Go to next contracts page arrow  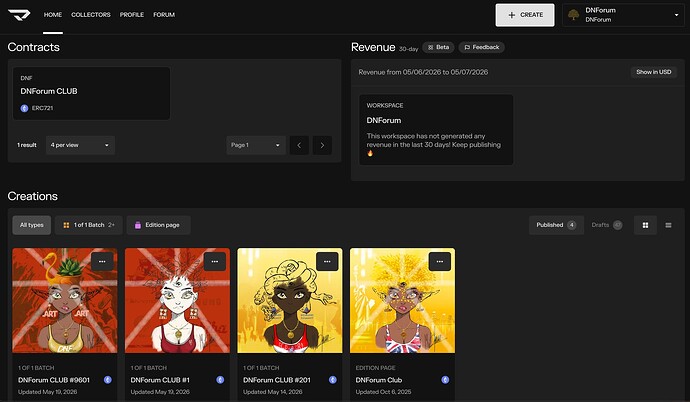(x=322, y=145)
